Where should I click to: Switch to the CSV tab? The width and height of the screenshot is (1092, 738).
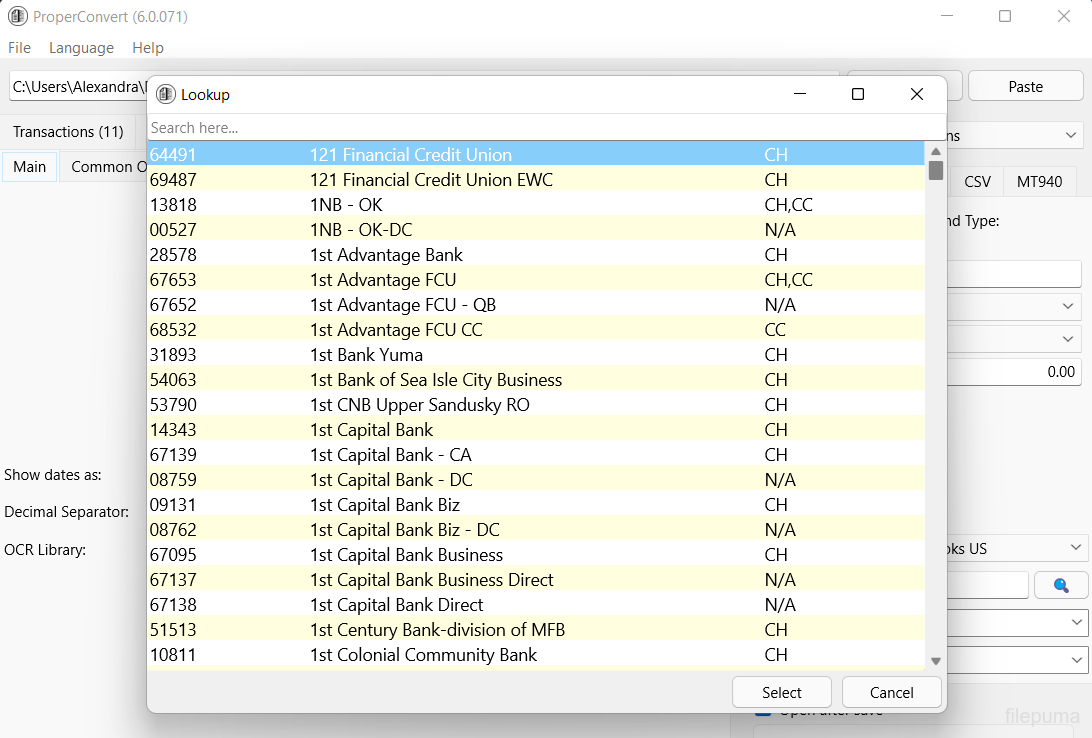977,182
